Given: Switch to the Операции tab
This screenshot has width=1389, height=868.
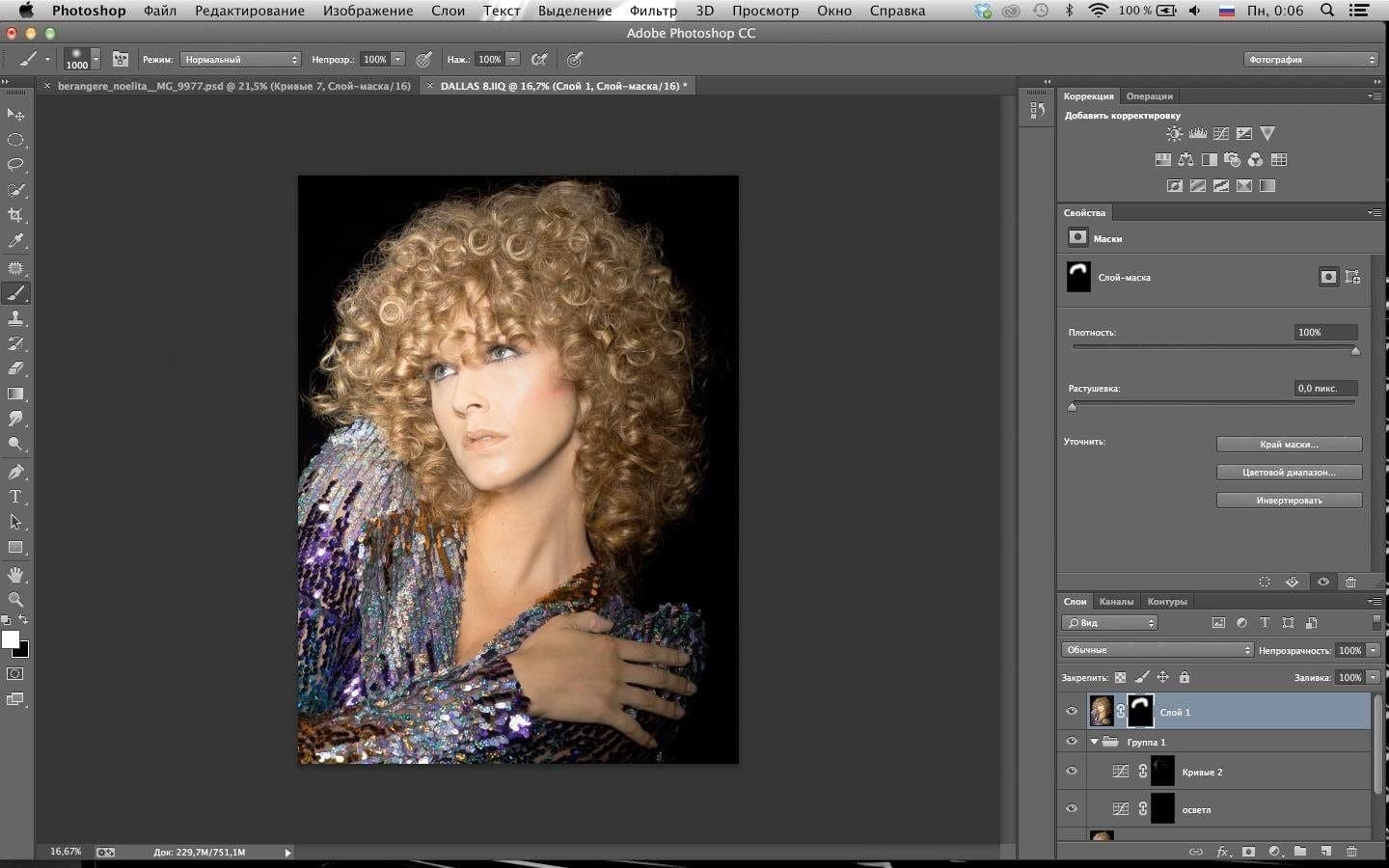Looking at the screenshot, I should point(1150,96).
